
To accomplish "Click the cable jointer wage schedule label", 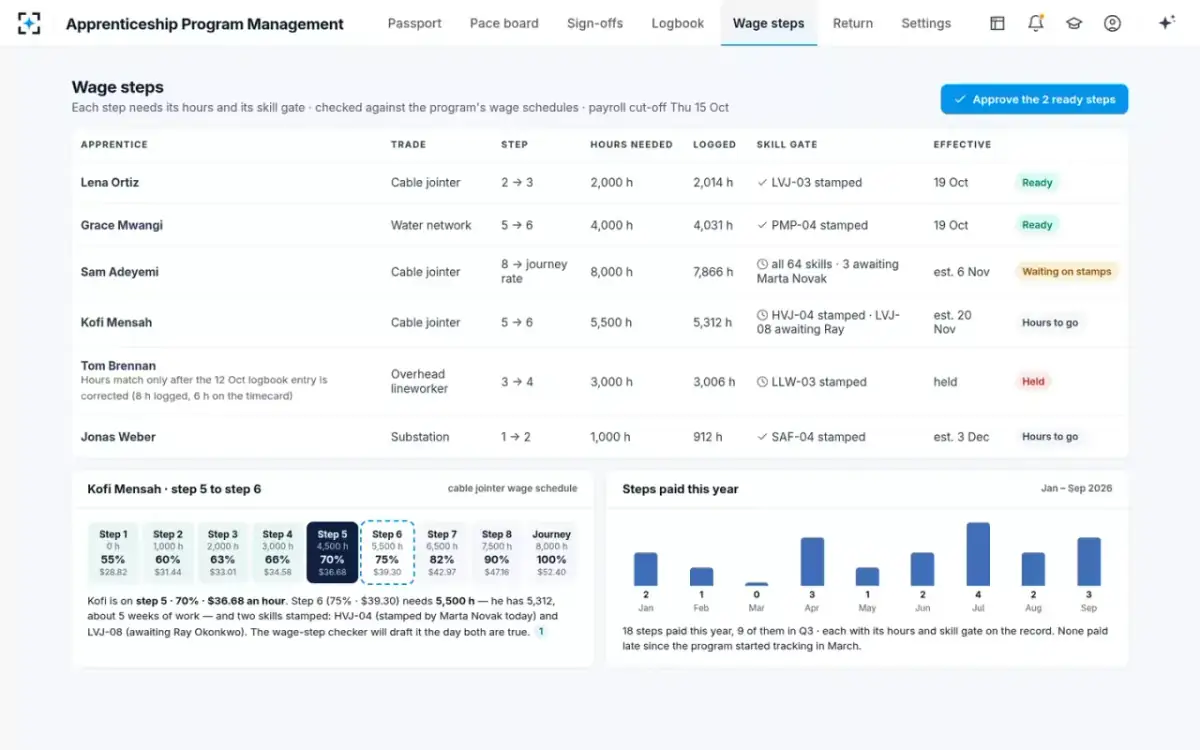I will [x=512, y=489].
